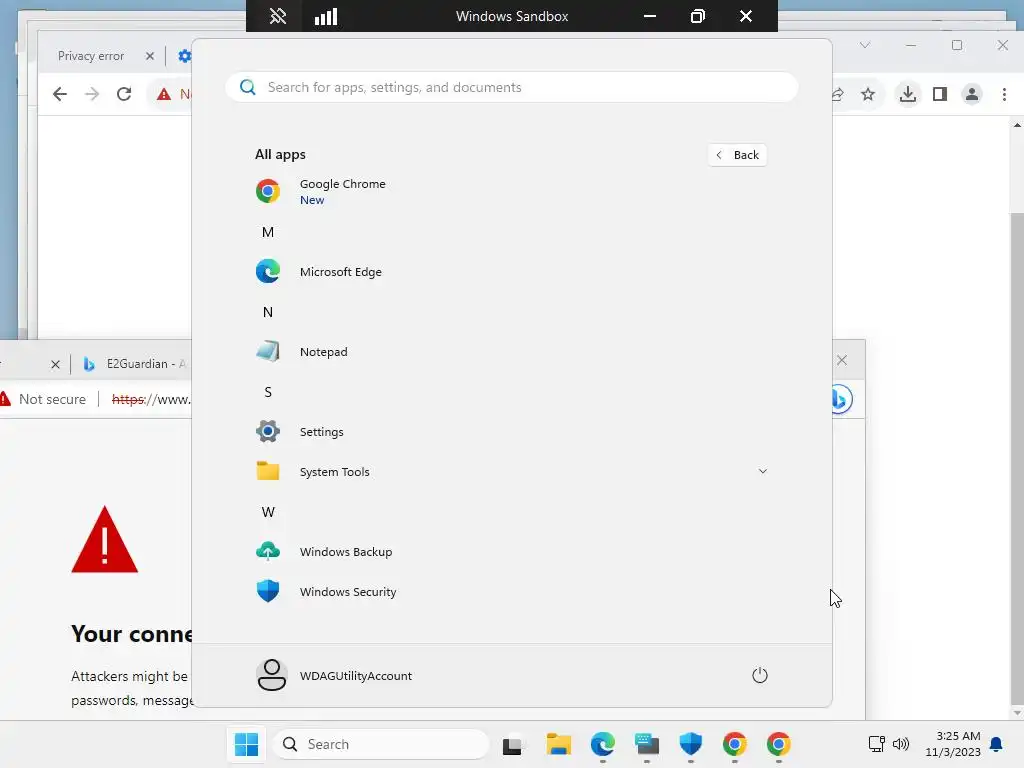Bookmark page with Chrome star icon
Viewport: 1024px width, 768px height.
pos(868,95)
